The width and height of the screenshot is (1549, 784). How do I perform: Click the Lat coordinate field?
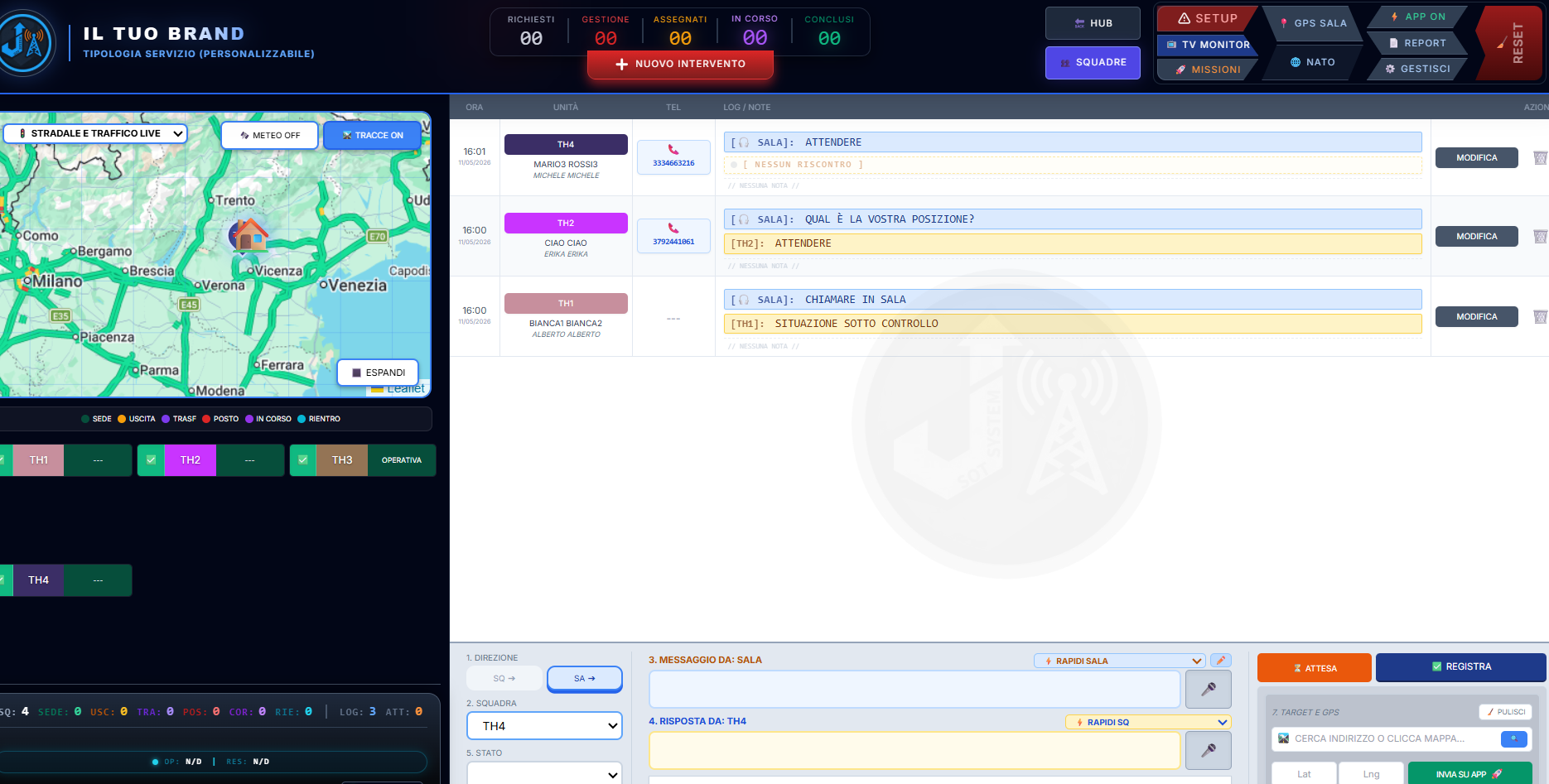[x=1304, y=774]
